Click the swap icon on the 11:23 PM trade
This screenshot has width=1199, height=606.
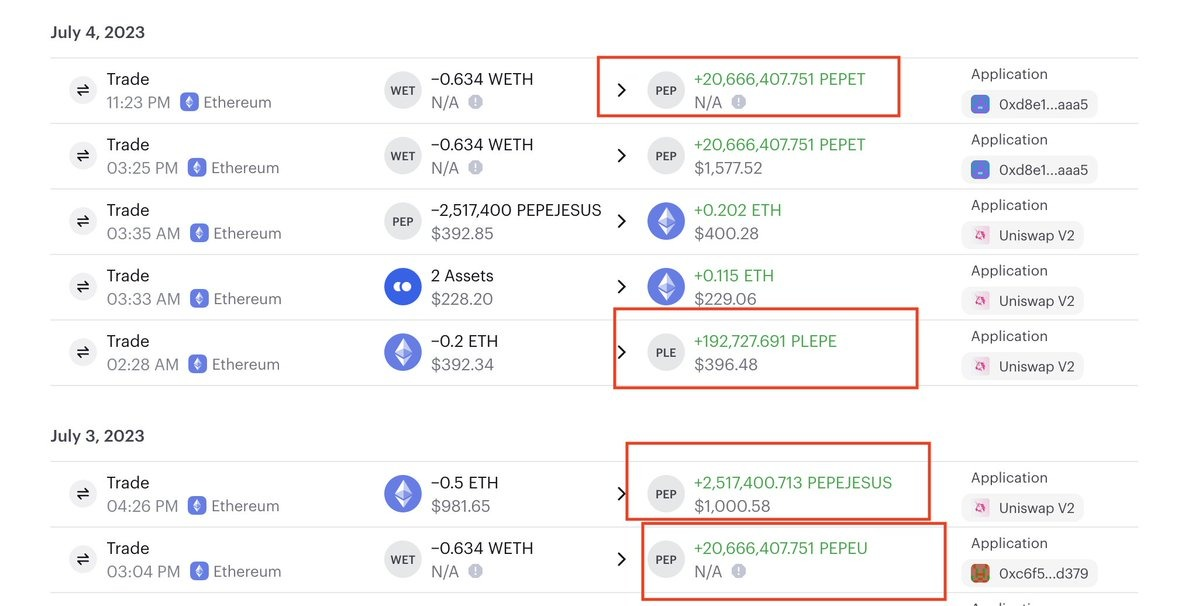tap(81, 90)
